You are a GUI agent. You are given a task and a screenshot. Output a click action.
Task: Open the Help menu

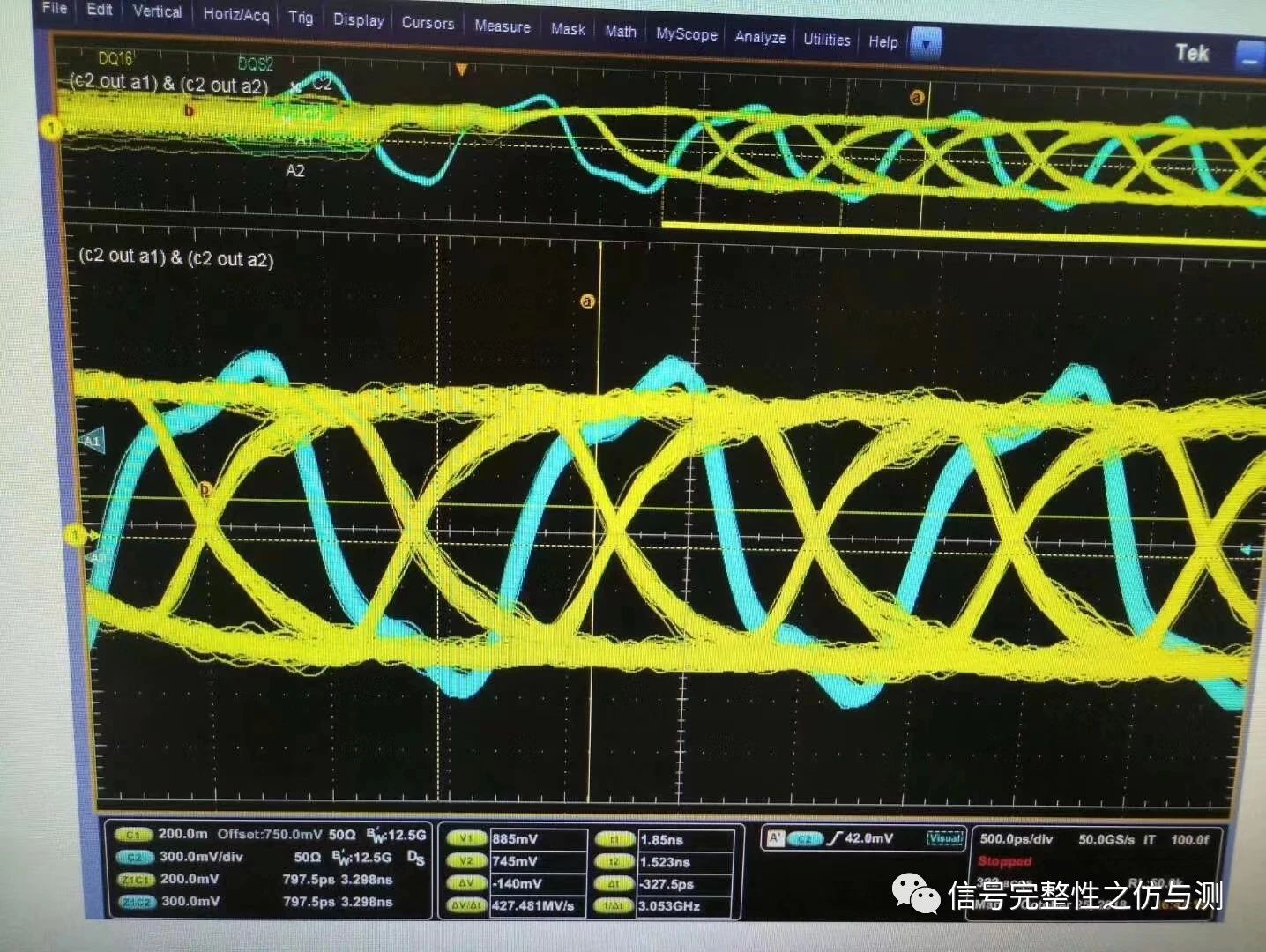tap(882, 41)
